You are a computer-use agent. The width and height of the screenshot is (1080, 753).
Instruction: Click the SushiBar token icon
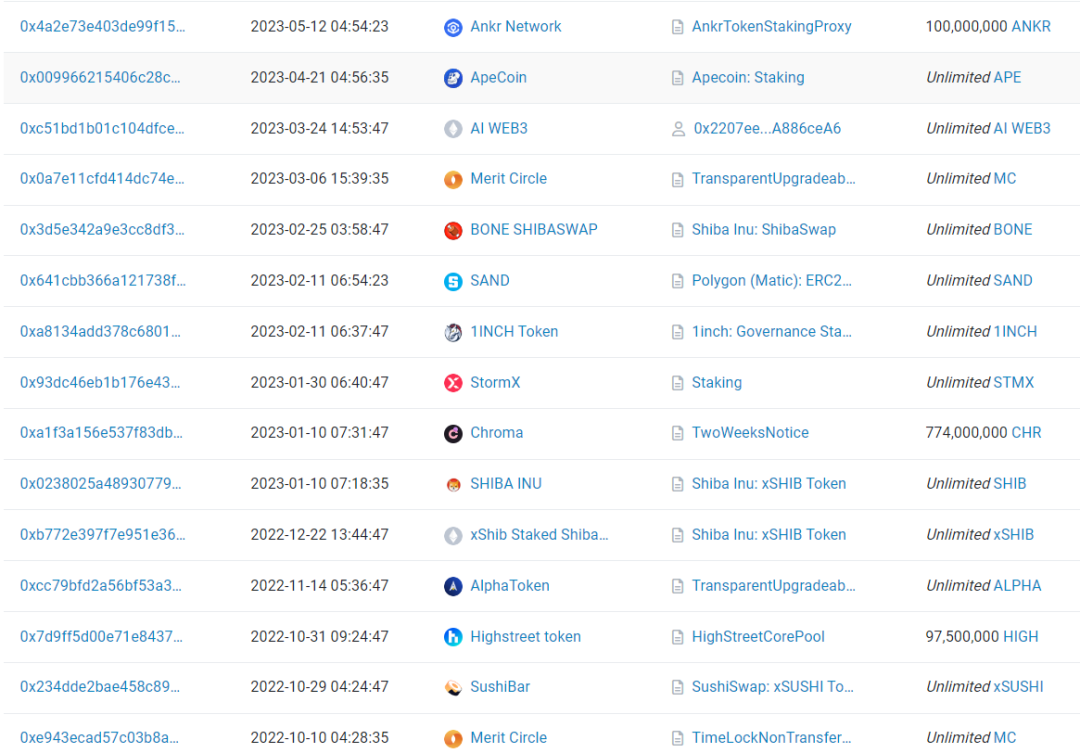point(453,688)
